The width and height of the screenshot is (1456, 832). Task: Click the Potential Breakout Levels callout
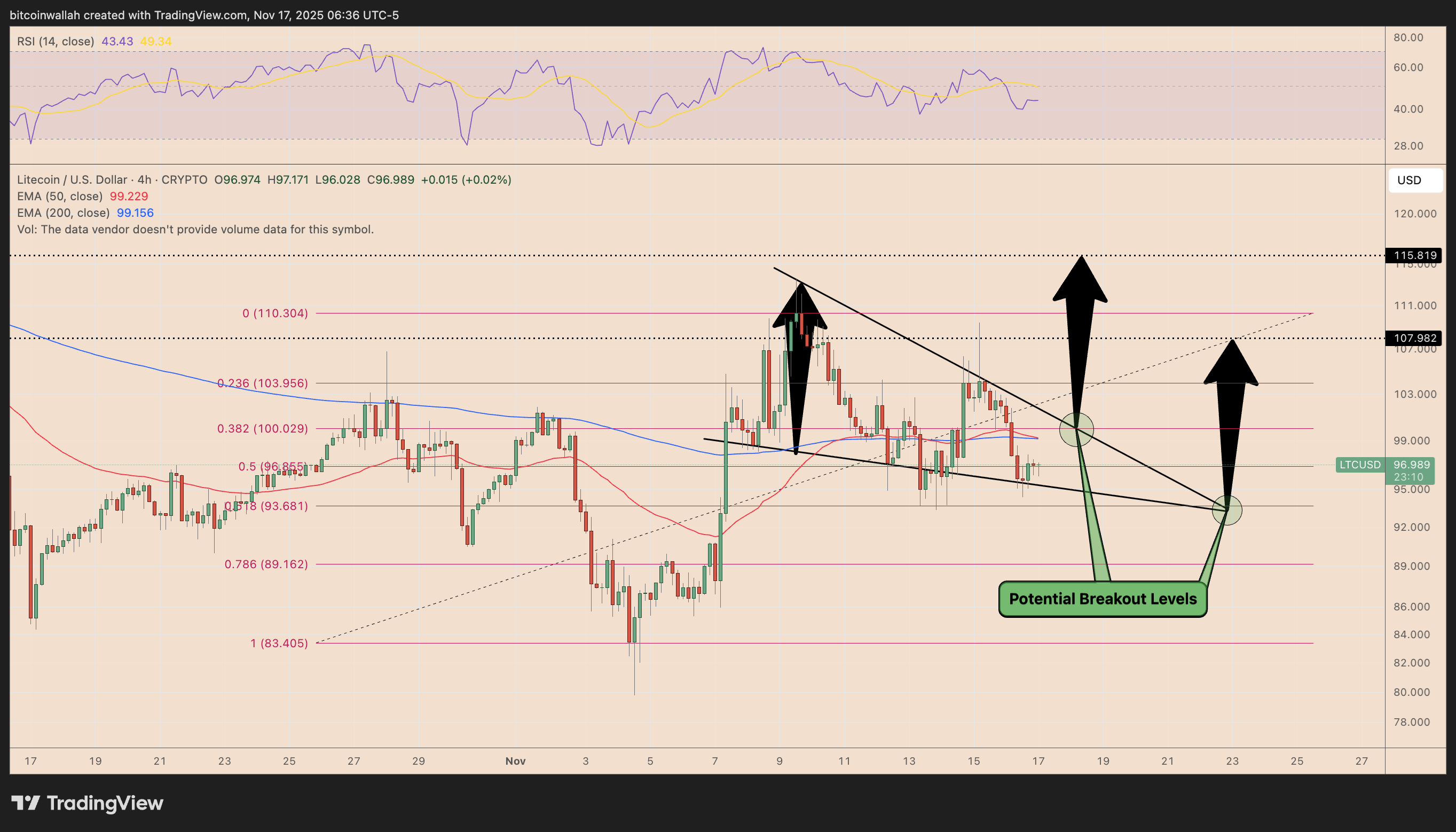click(x=1102, y=599)
